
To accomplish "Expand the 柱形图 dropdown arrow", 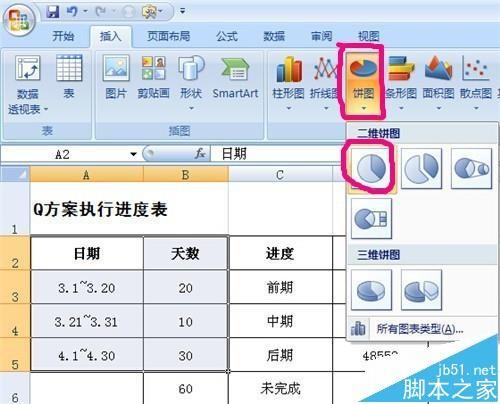I will pos(289,108).
